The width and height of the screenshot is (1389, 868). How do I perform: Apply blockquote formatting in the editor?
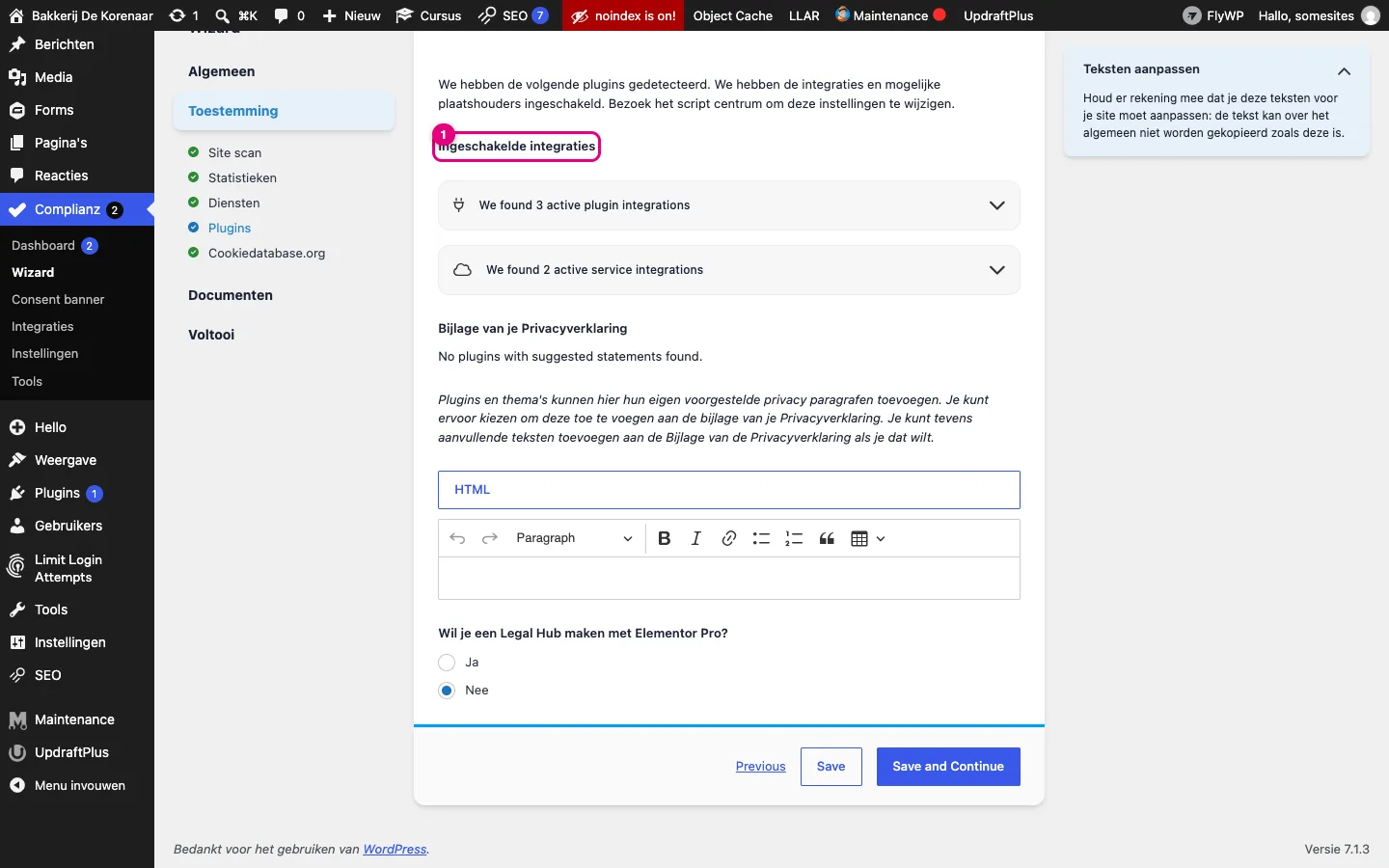point(827,538)
